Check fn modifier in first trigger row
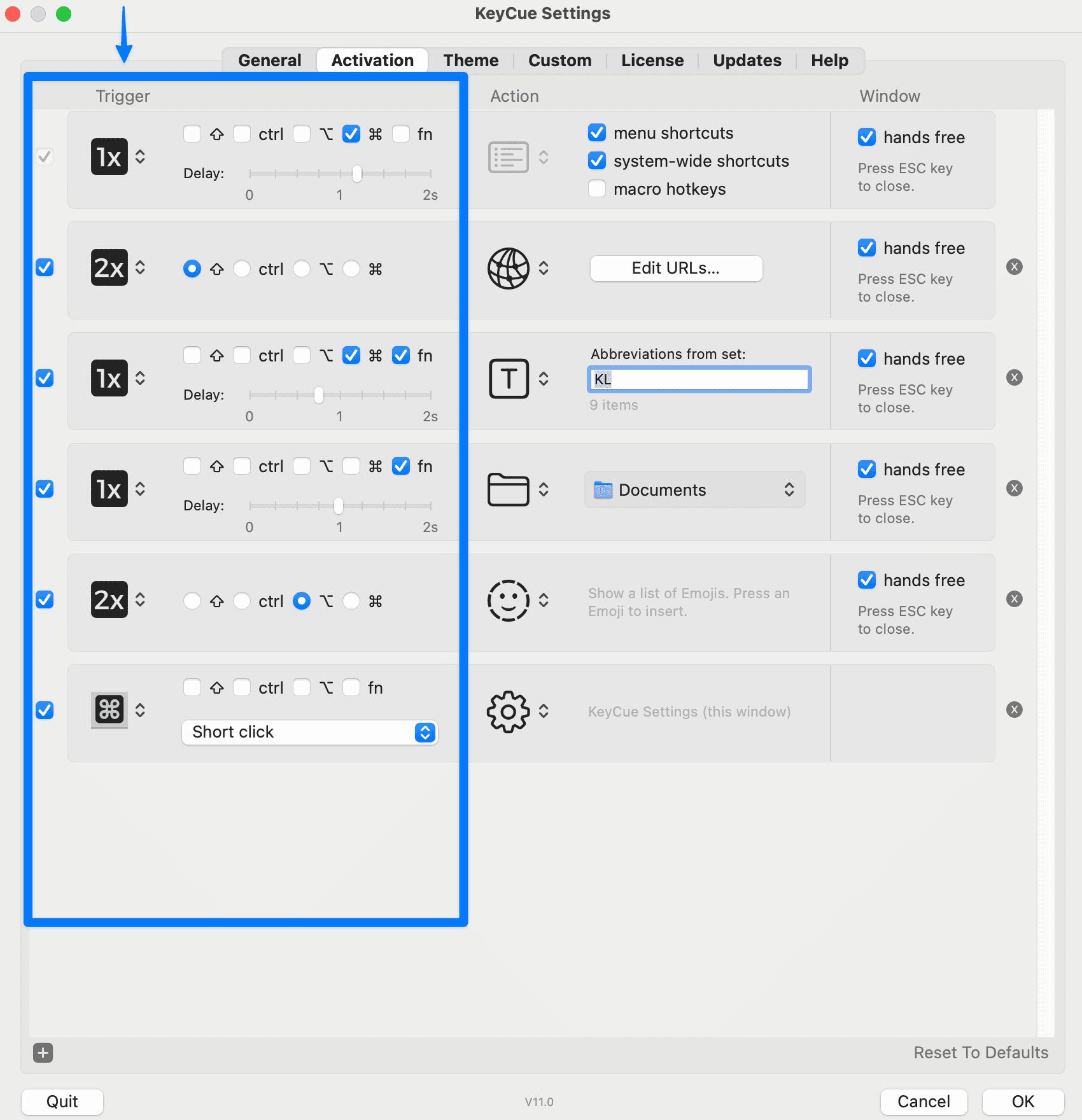 click(x=401, y=134)
